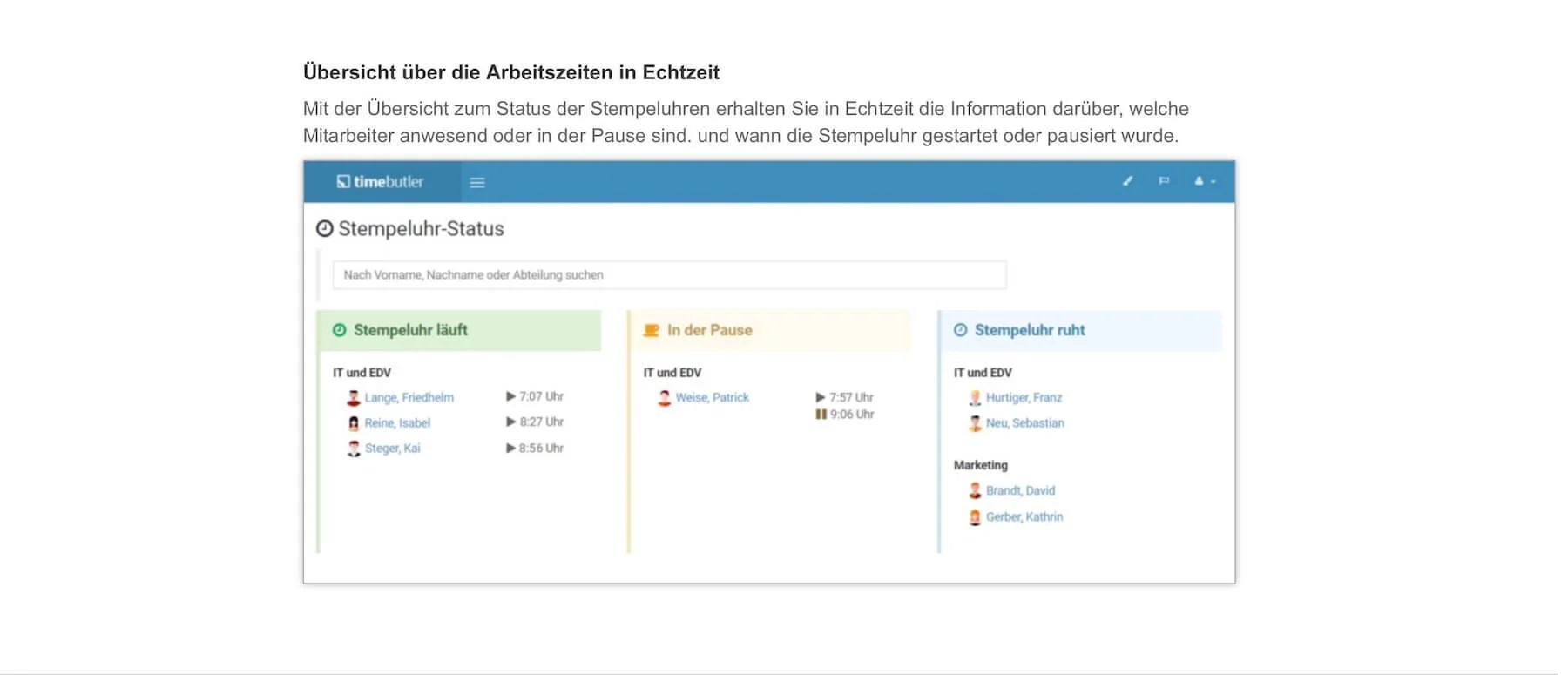Click the pencil edit icon in header
Image resolution: width=1568 pixels, height=675 pixels.
click(x=1127, y=181)
